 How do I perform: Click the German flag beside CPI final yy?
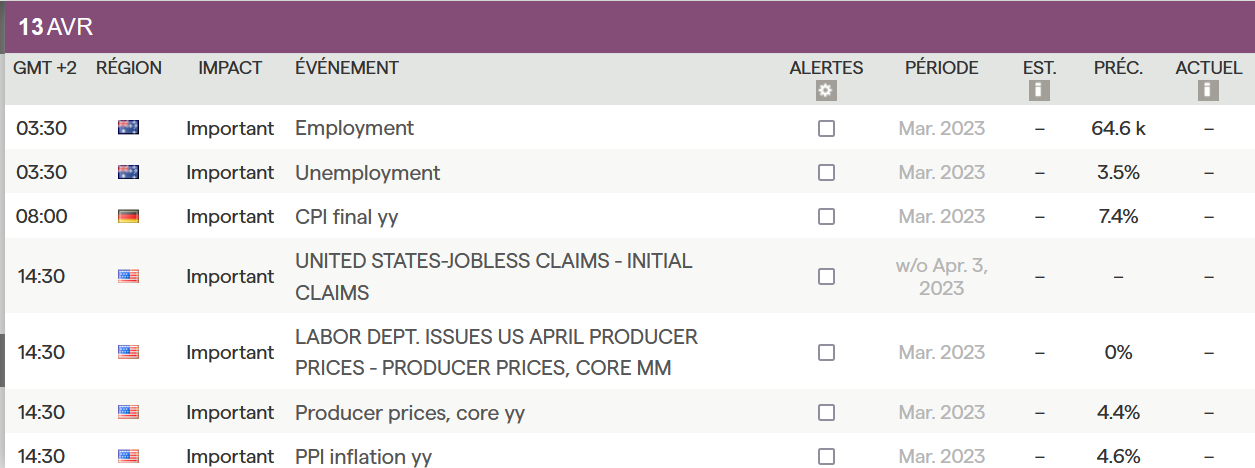pos(128,216)
